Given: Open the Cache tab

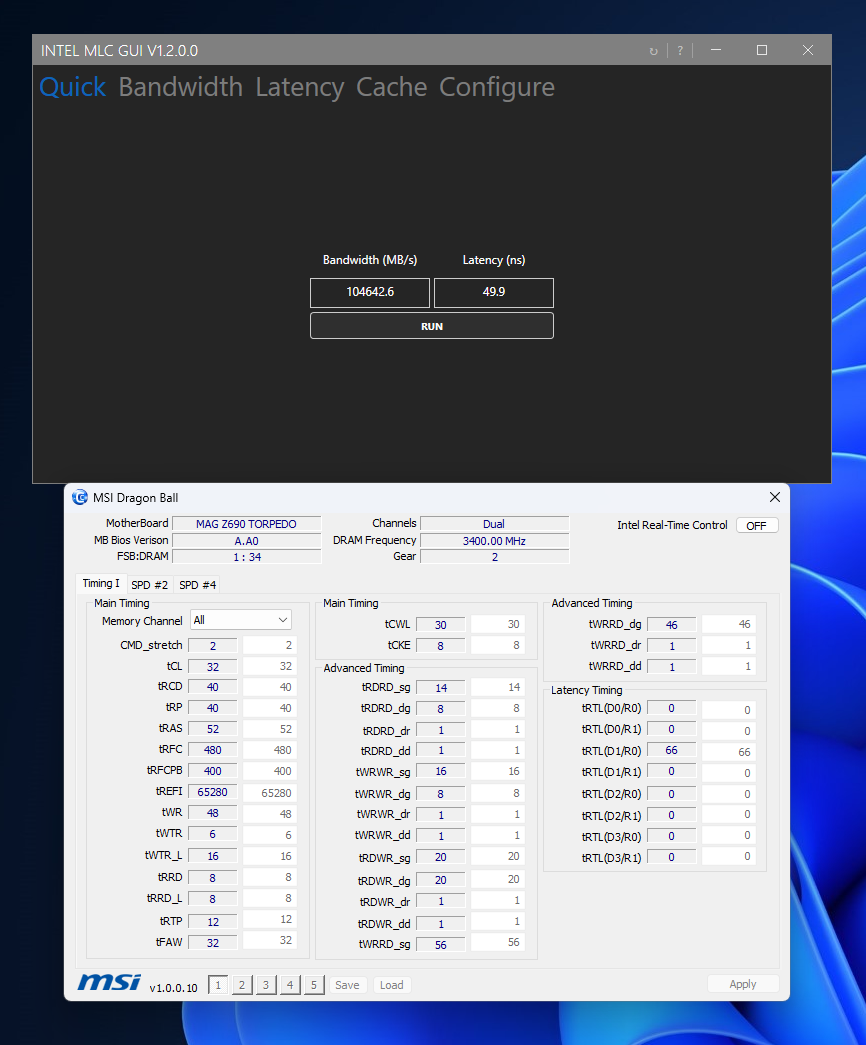Looking at the screenshot, I should [x=391, y=87].
